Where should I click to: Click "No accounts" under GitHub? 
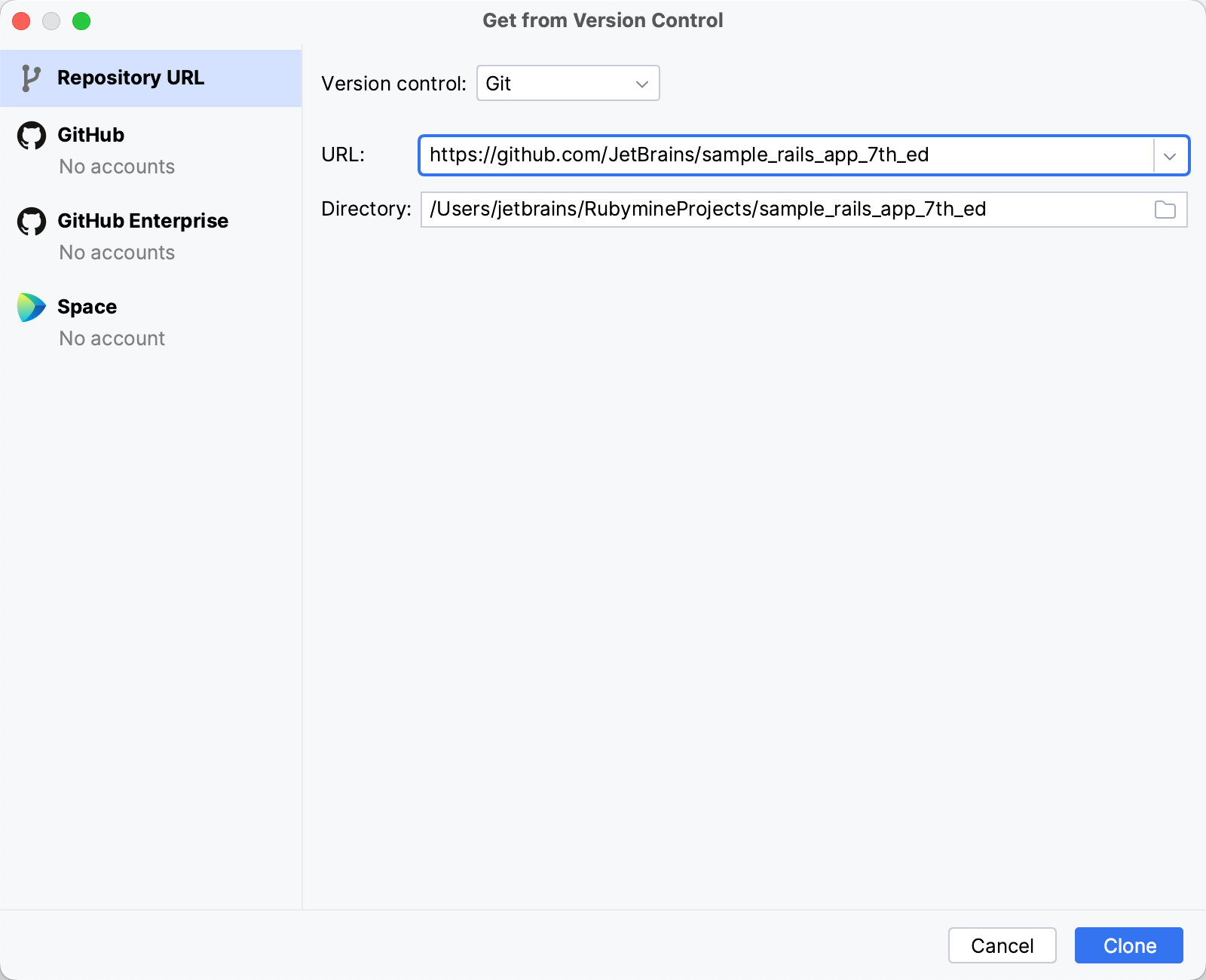point(116,167)
